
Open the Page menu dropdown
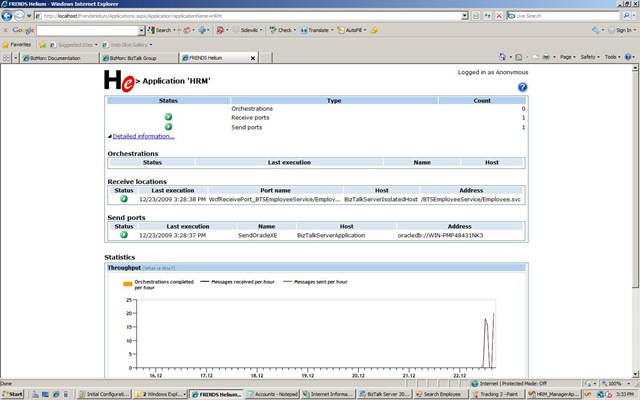click(x=567, y=57)
